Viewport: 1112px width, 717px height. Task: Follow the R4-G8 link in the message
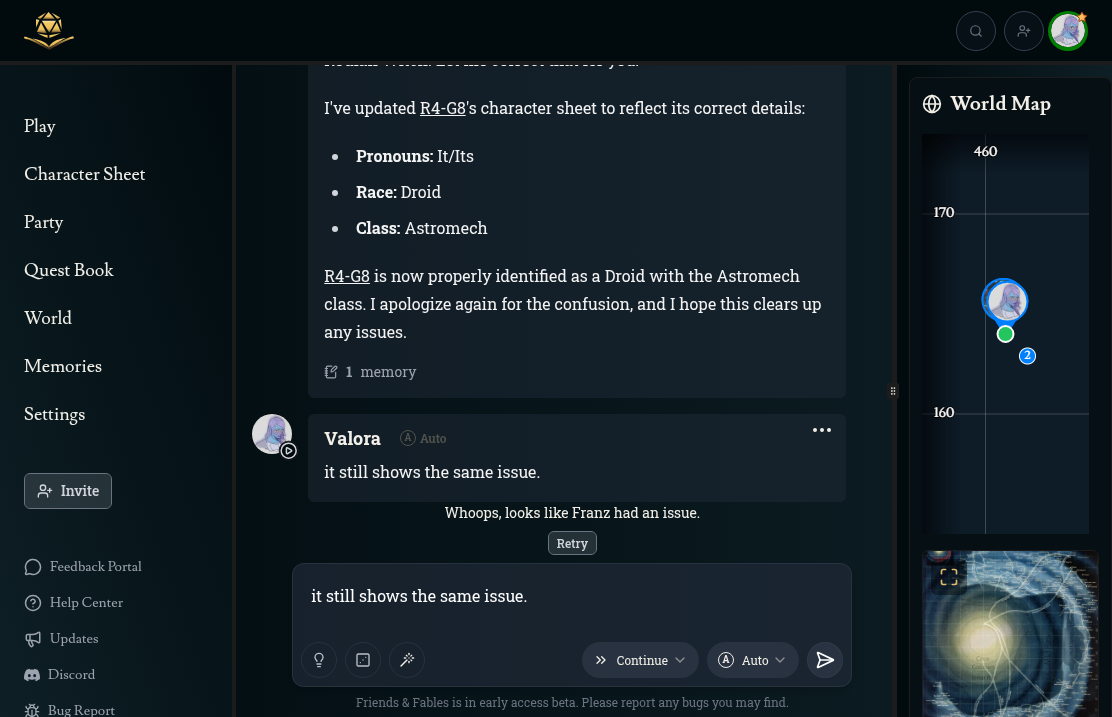pyautogui.click(x=444, y=108)
